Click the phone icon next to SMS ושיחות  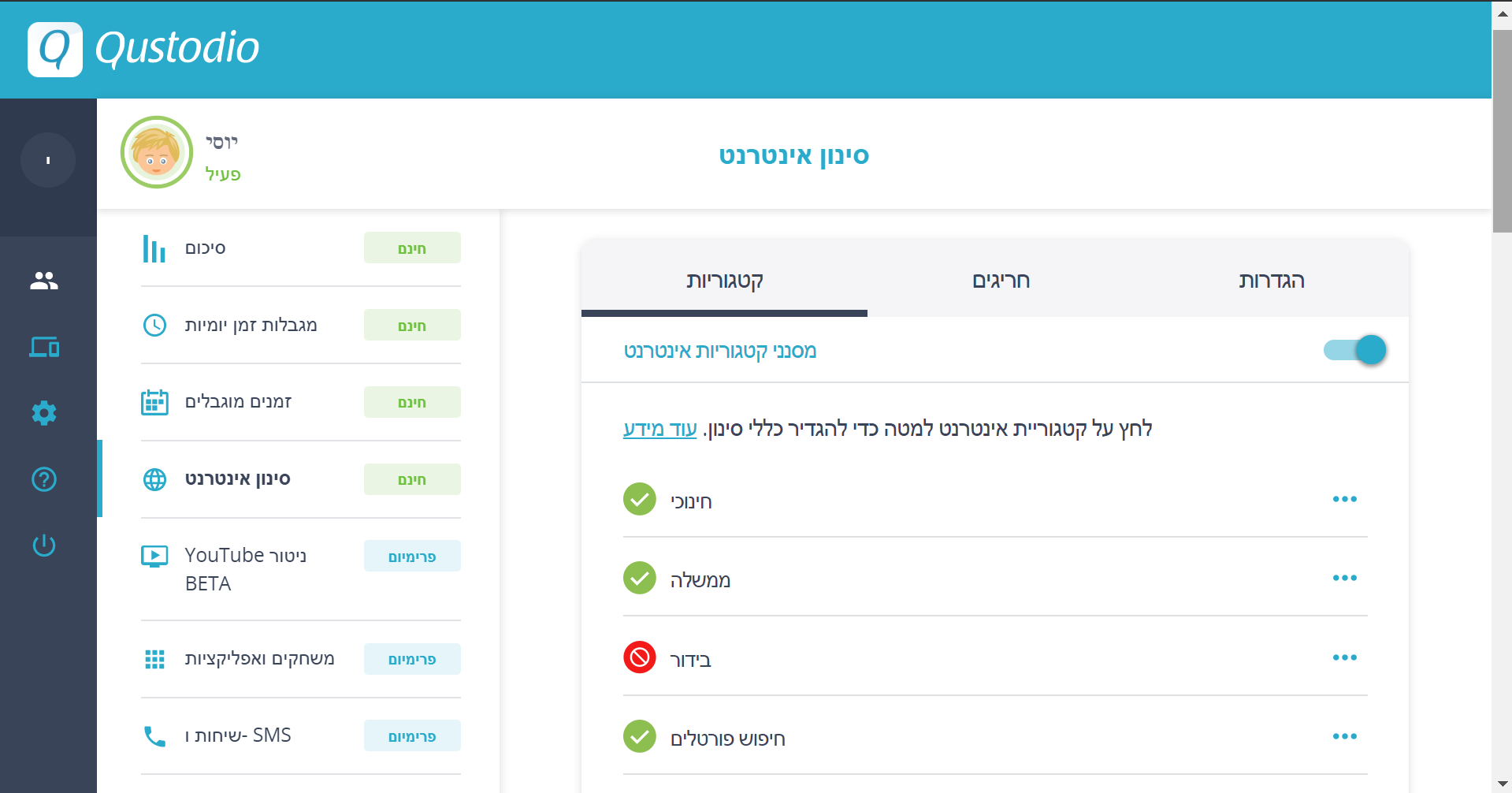(x=154, y=735)
